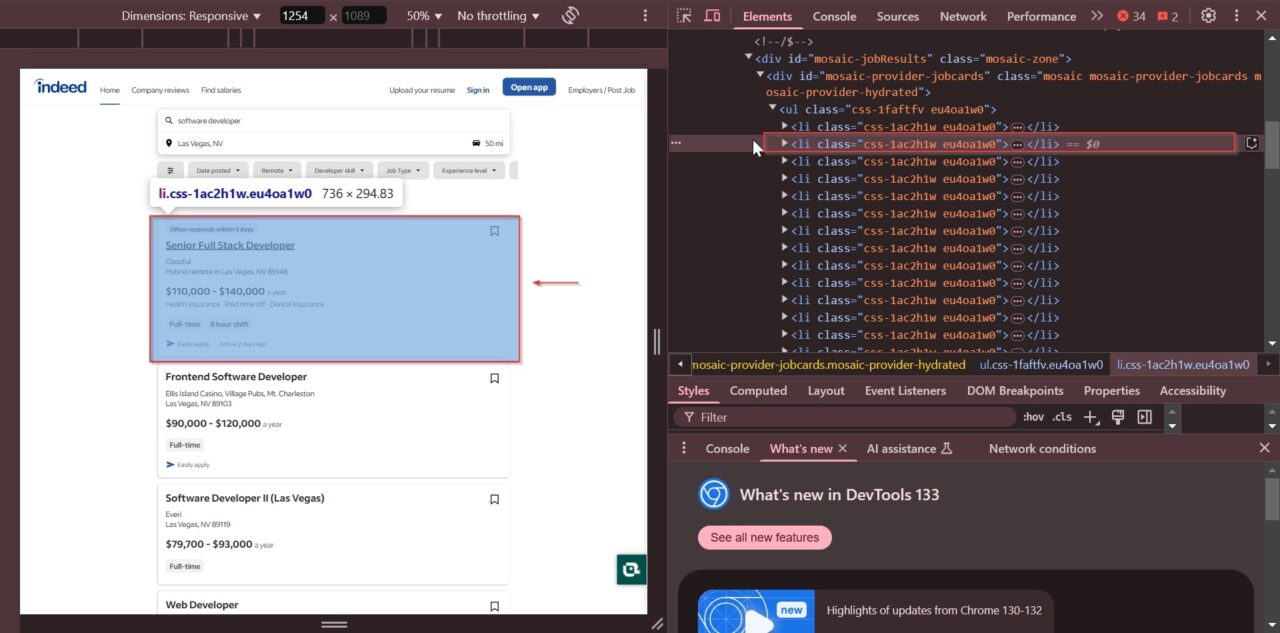
Task: Open the DOM Breakpoints tab
Action: pos(1015,391)
